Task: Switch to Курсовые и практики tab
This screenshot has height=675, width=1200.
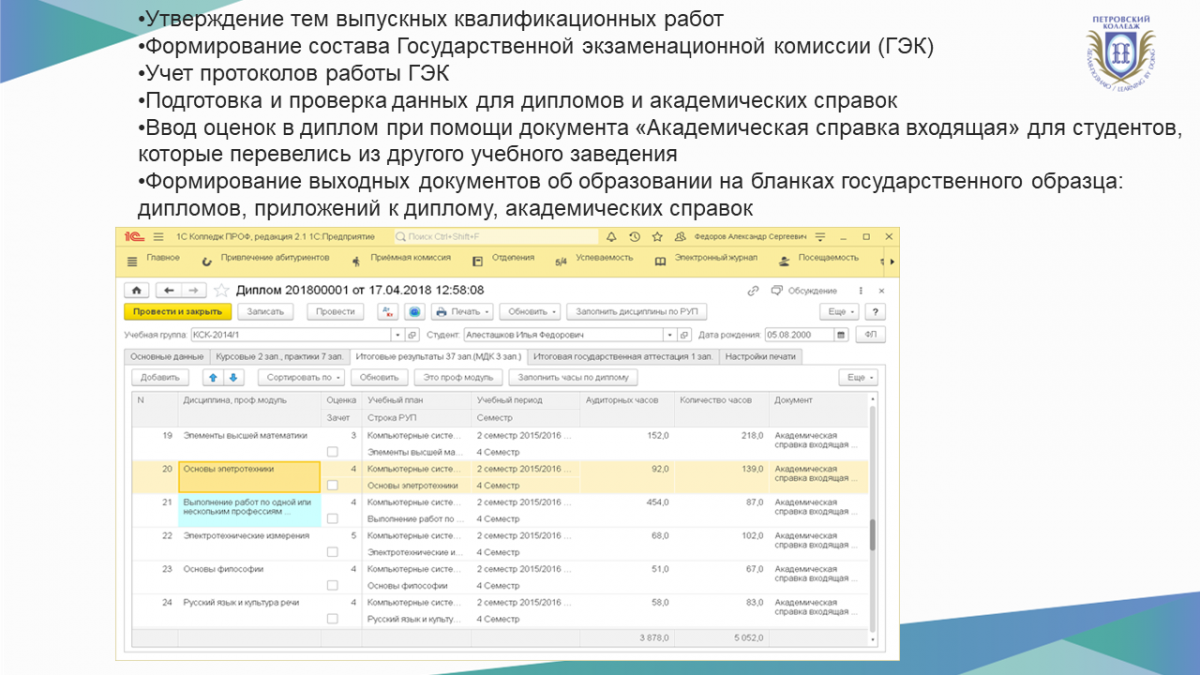Action: (280, 356)
